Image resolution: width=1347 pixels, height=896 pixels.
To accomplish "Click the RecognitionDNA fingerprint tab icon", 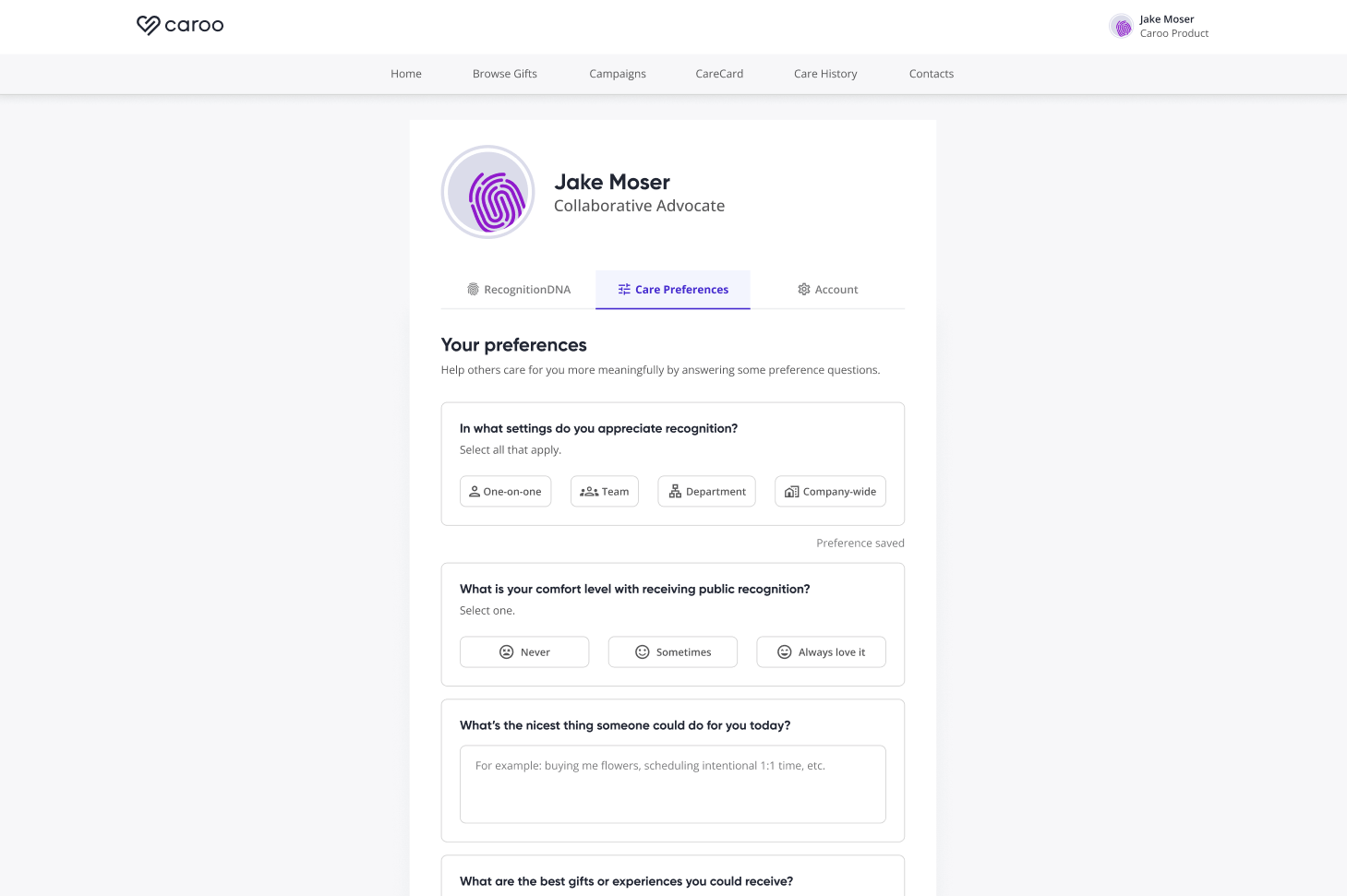I will [x=474, y=290].
